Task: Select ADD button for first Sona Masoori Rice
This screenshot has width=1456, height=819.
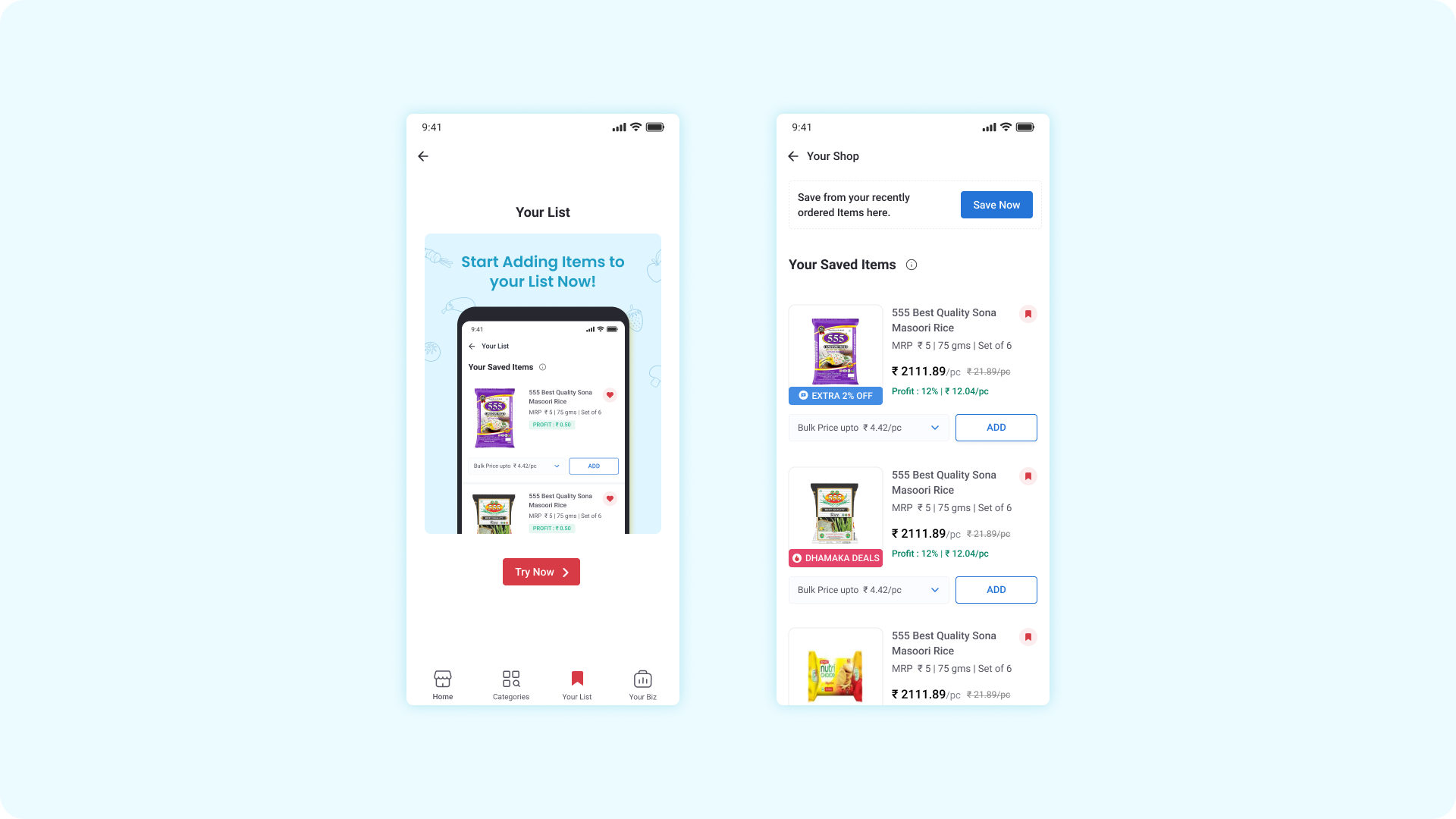Action: pyautogui.click(x=996, y=427)
